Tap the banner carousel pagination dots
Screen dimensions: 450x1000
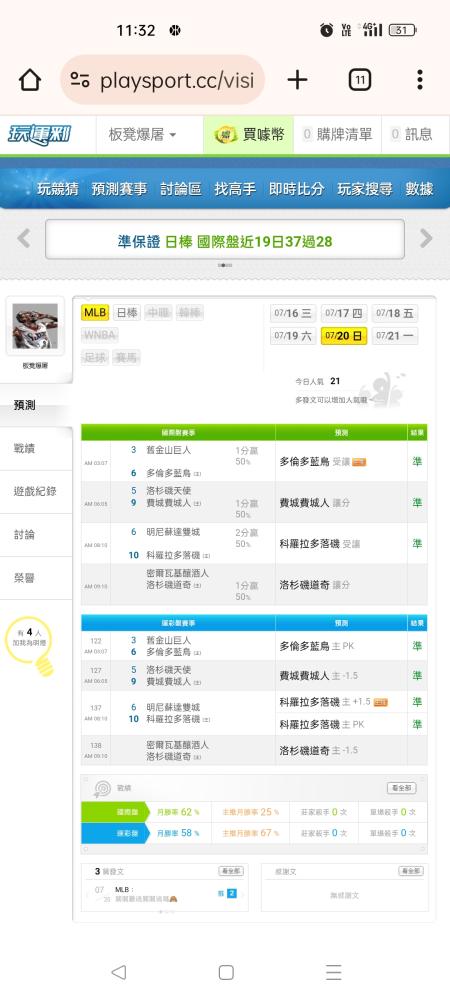point(224,265)
